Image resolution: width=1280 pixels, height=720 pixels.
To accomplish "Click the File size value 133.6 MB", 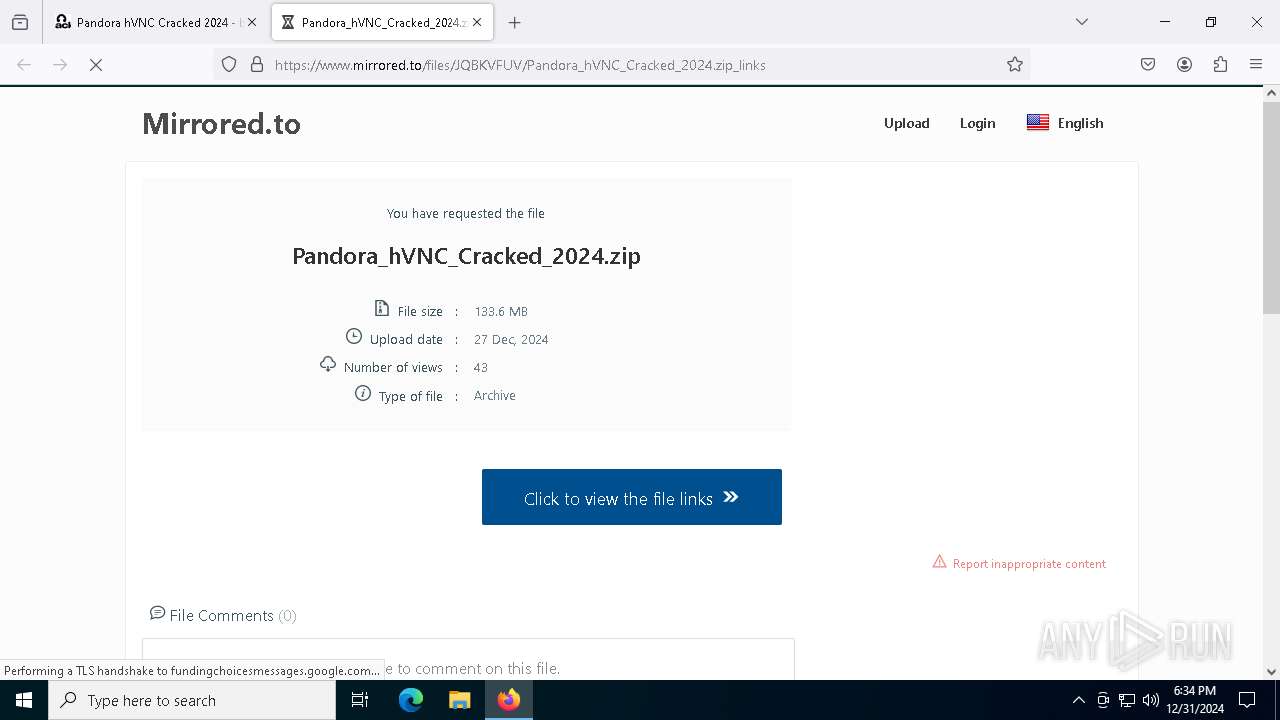I will click(x=501, y=312).
